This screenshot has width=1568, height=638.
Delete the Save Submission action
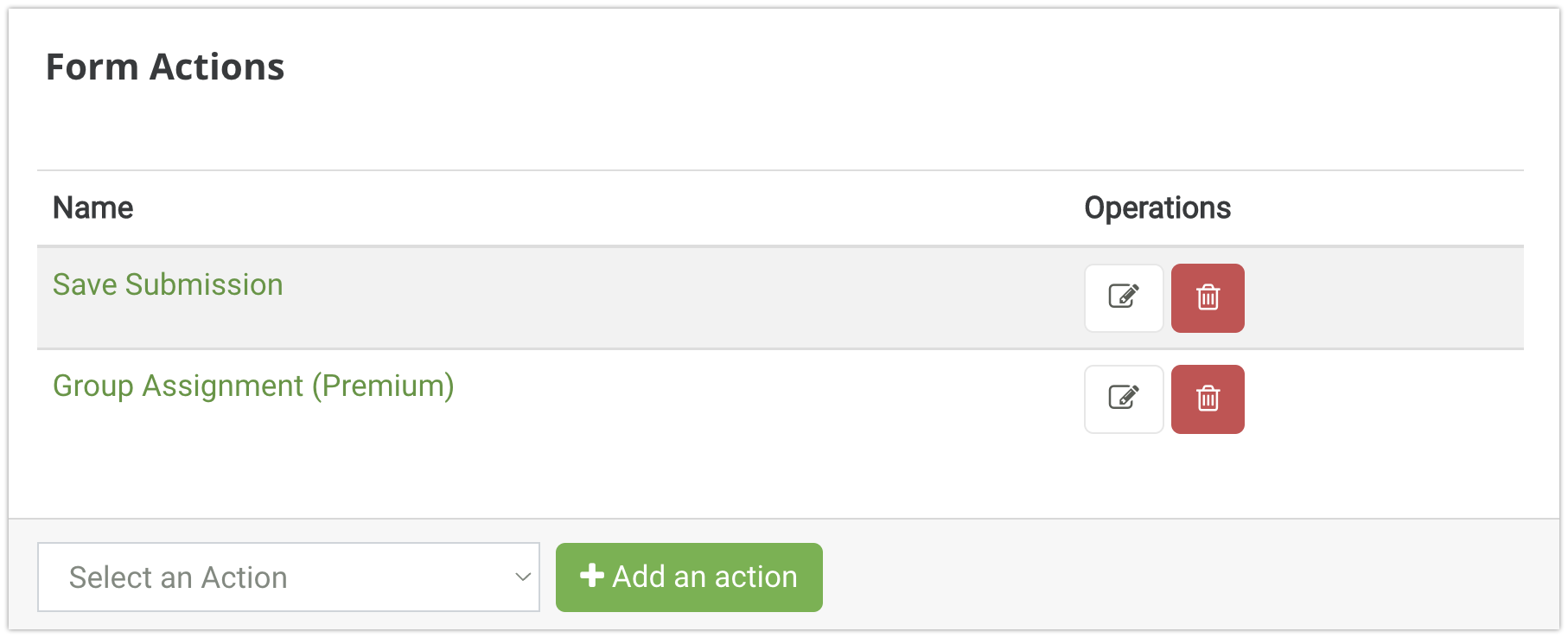1208,297
